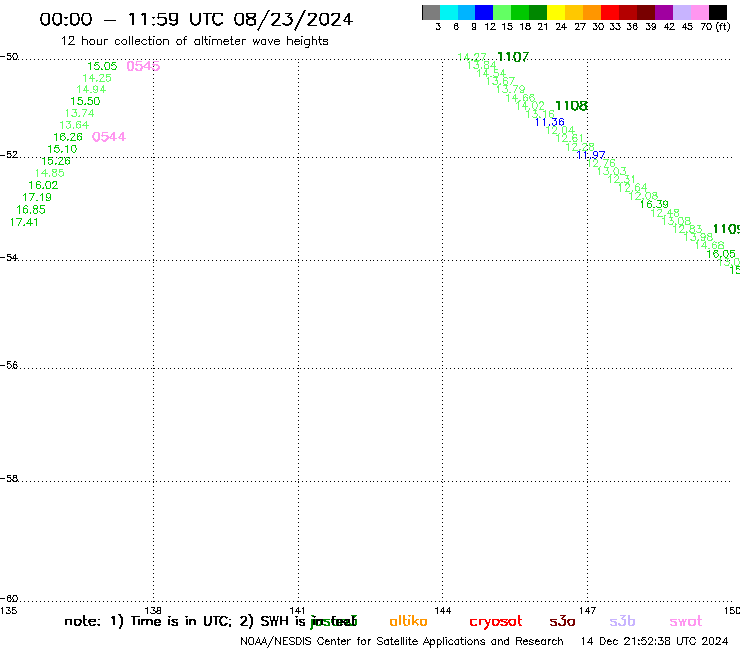Click the wave height value 16.26
Screen dimensions: 740x650
pyautogui.click(x=68, y=137)
